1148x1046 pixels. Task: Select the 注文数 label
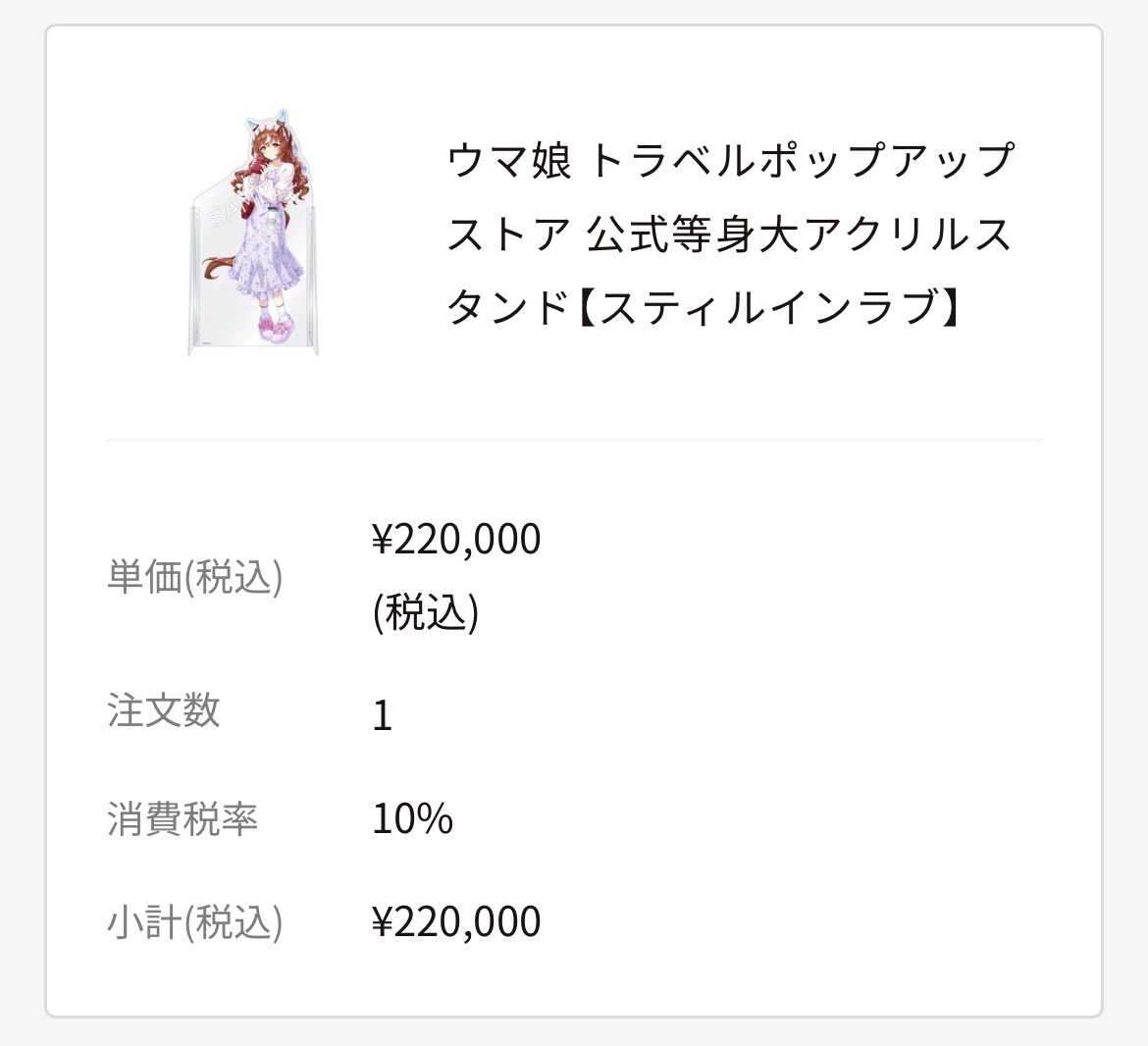pyautogui.click(x=163, y=710)
